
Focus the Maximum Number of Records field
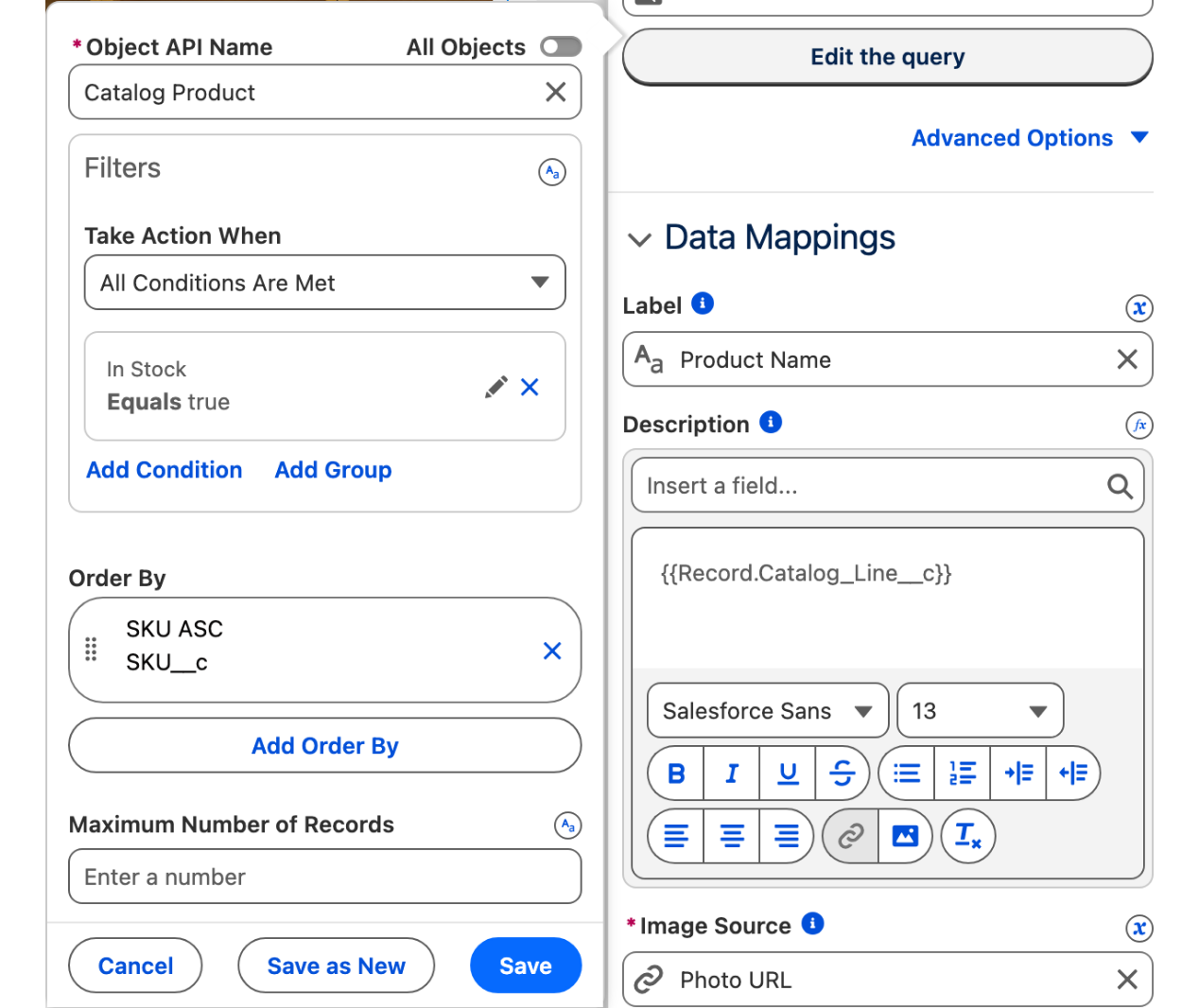click(325, 877)
